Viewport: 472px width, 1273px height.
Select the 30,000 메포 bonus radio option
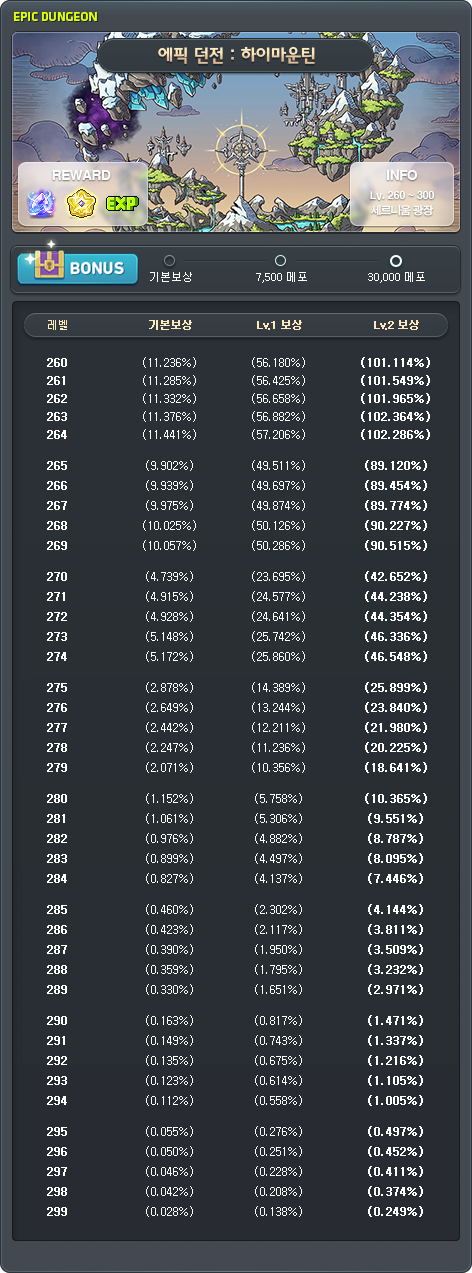click(396, 260)
